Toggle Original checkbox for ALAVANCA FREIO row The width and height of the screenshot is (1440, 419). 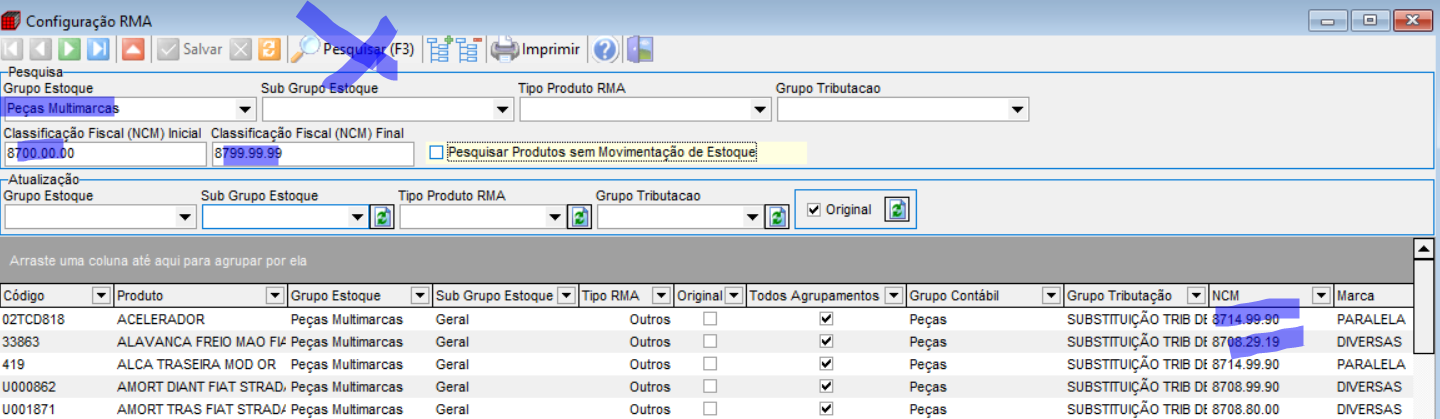coord(710,342)
